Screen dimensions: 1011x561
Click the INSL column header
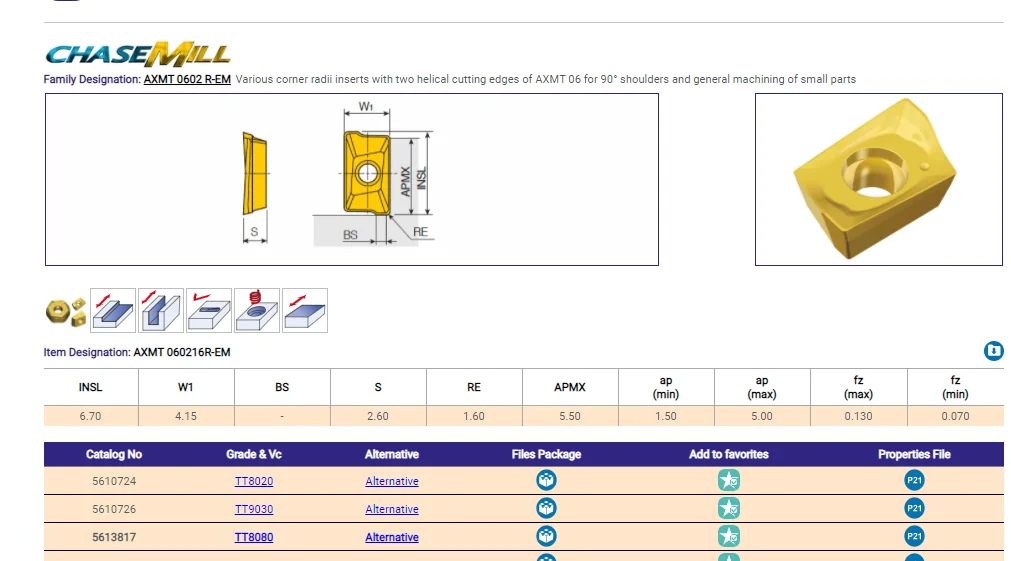coord(90,388)
